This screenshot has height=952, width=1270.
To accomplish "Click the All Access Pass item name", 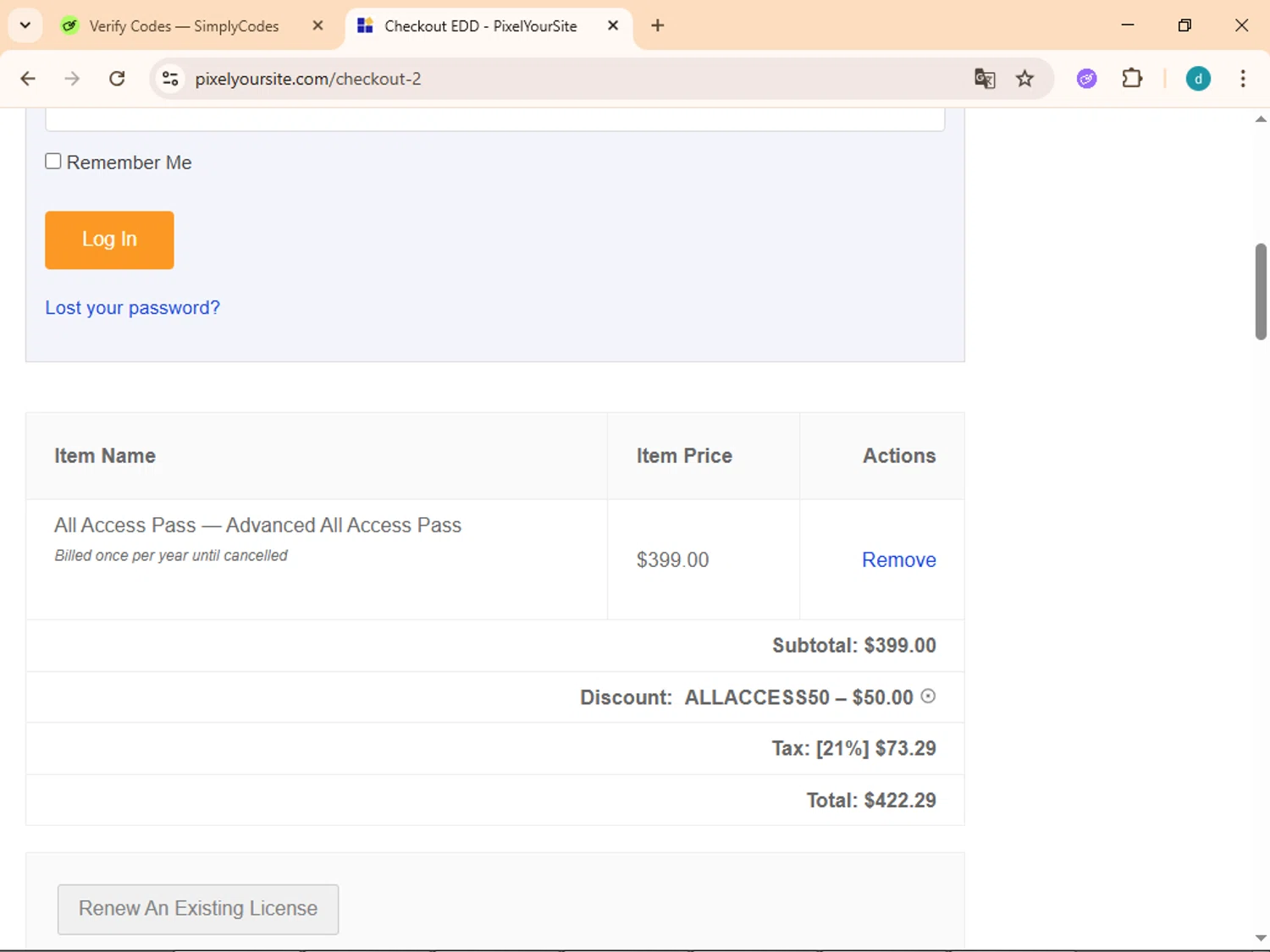I will [x=257, y=526].
